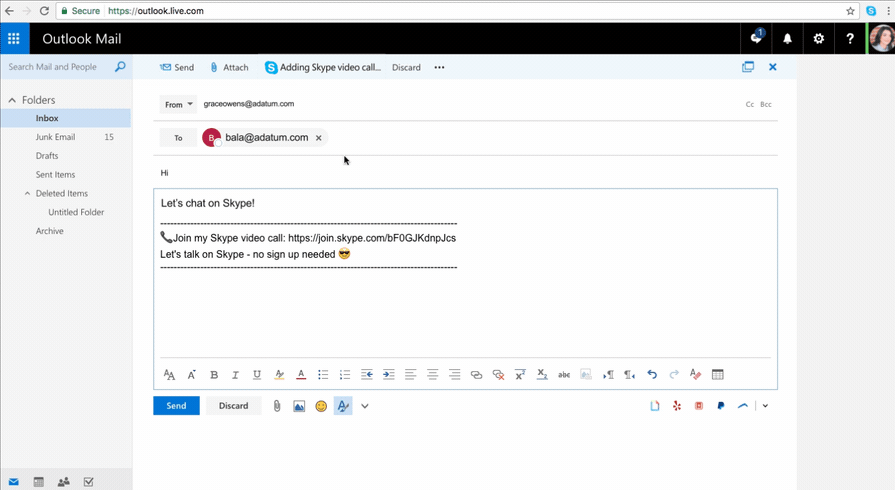Open the notifications bell

click(x=787, y=38)
